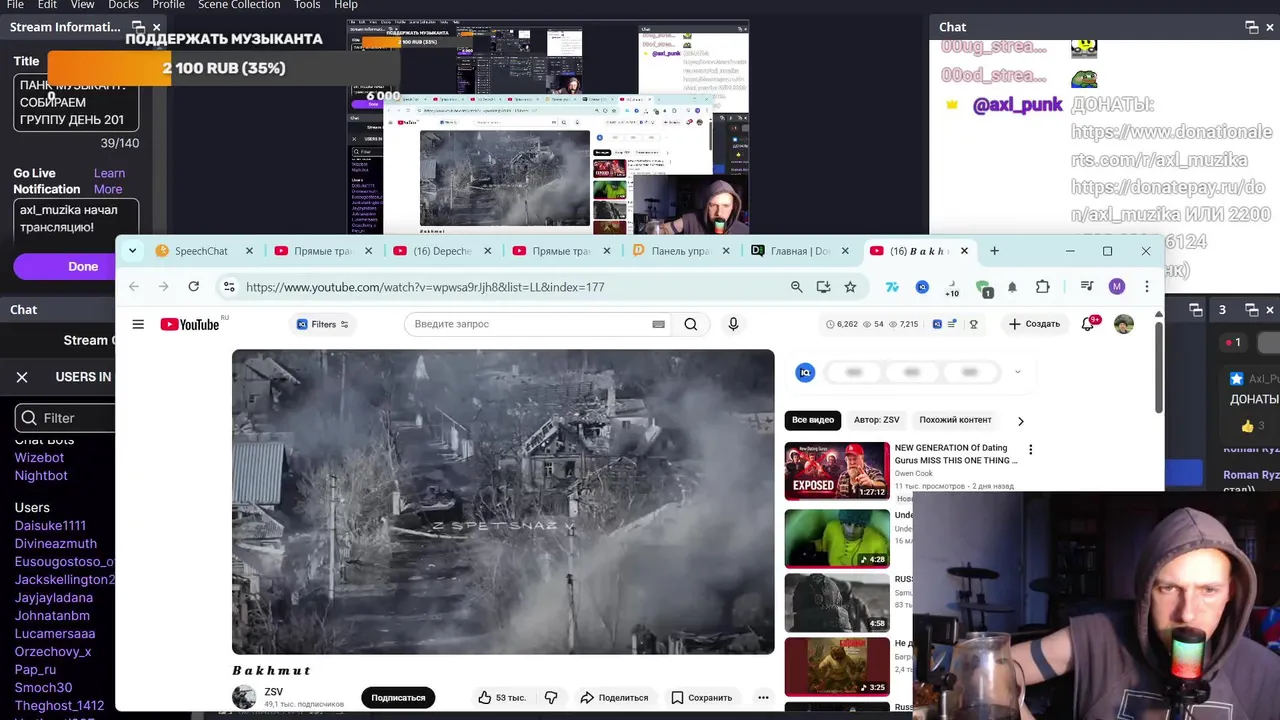Bookmark this page with the star icon

pos(850,287)
